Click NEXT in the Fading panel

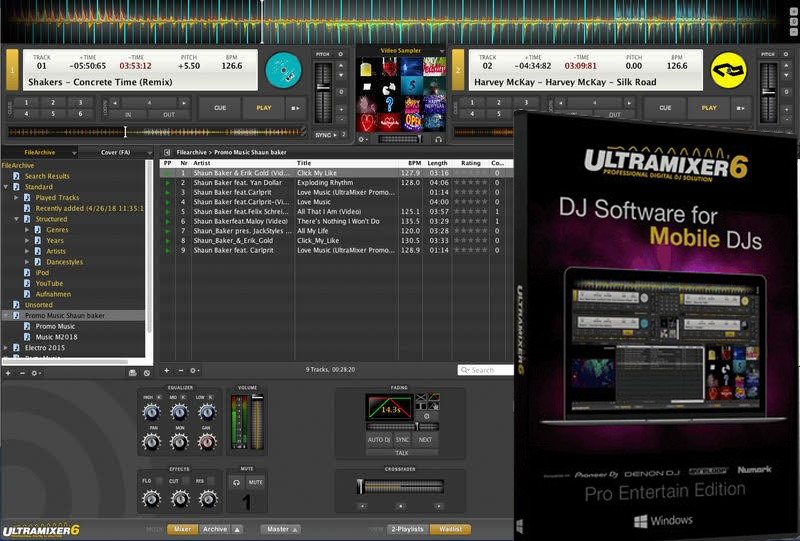(x=426, y=439)
